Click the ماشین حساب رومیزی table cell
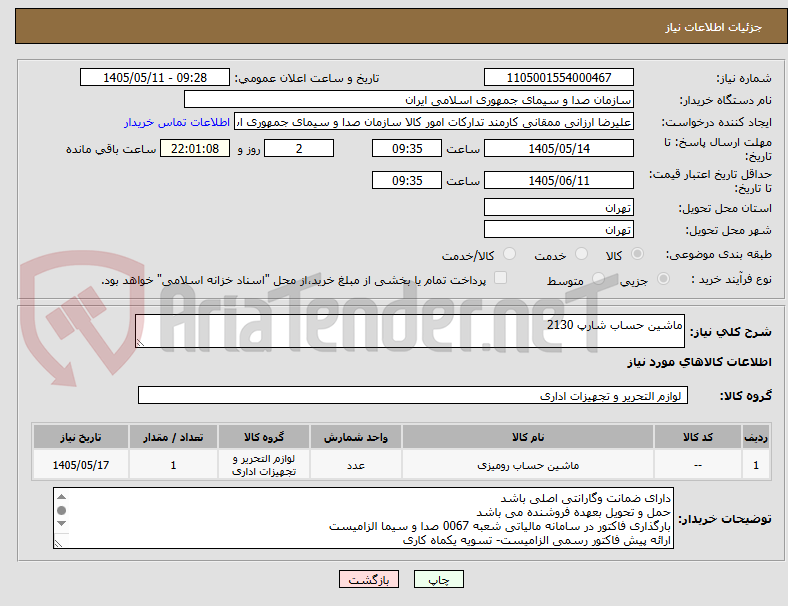The width and height of the screenshot is (788, 606). tap(528, 465)
